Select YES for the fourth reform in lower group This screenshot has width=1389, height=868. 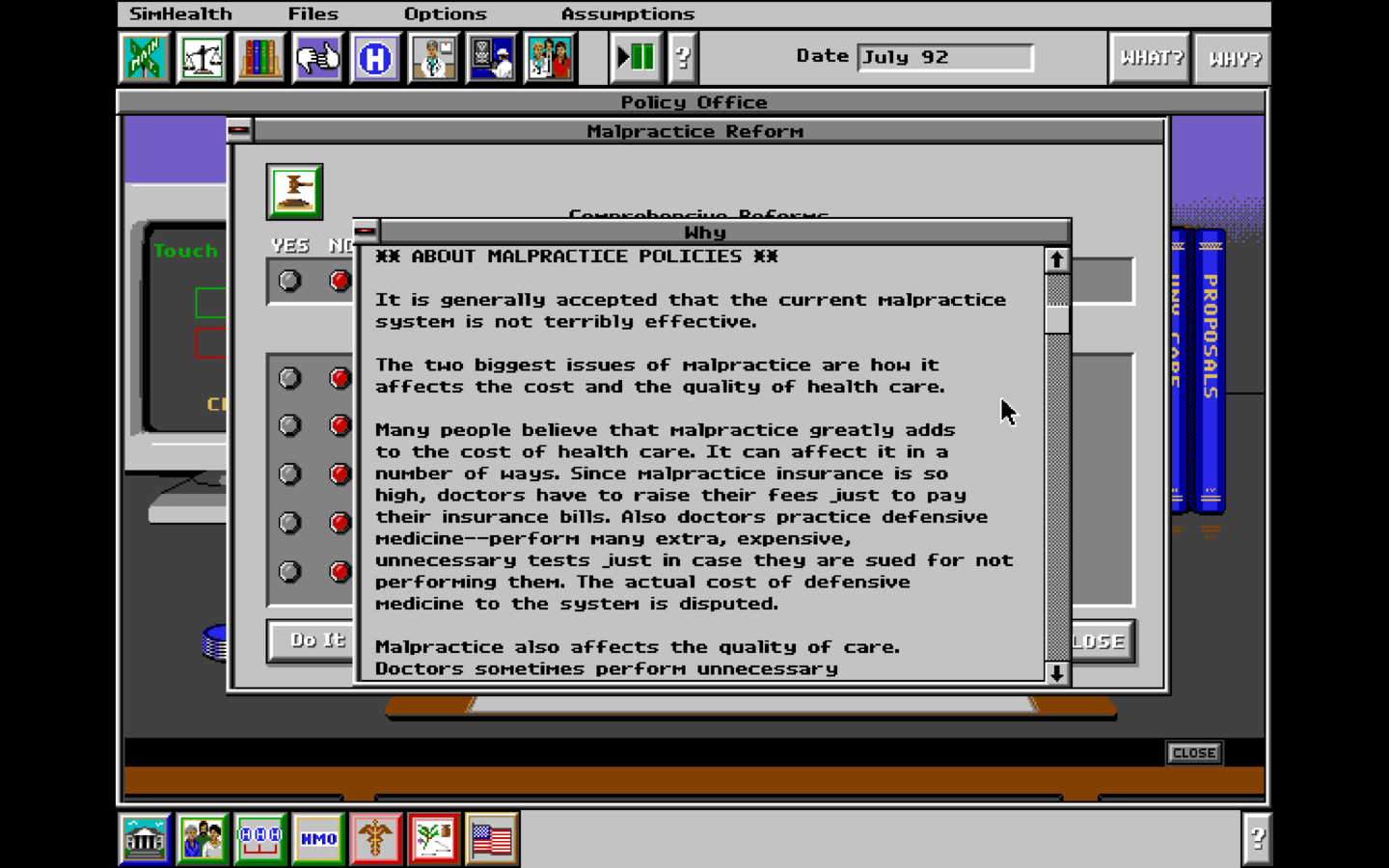[x=289, y=523]
